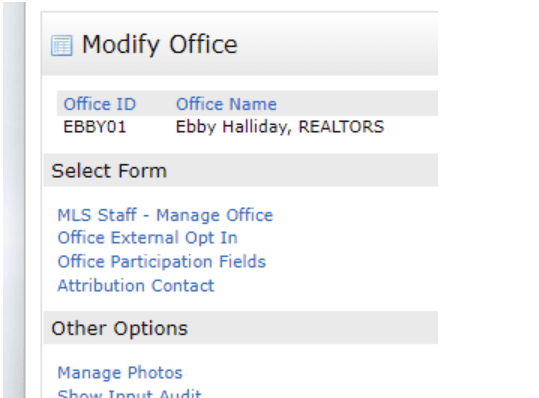Open the Office Participation Fields form
The height and width of the screenshot is (398, 539).
point(162,262)
